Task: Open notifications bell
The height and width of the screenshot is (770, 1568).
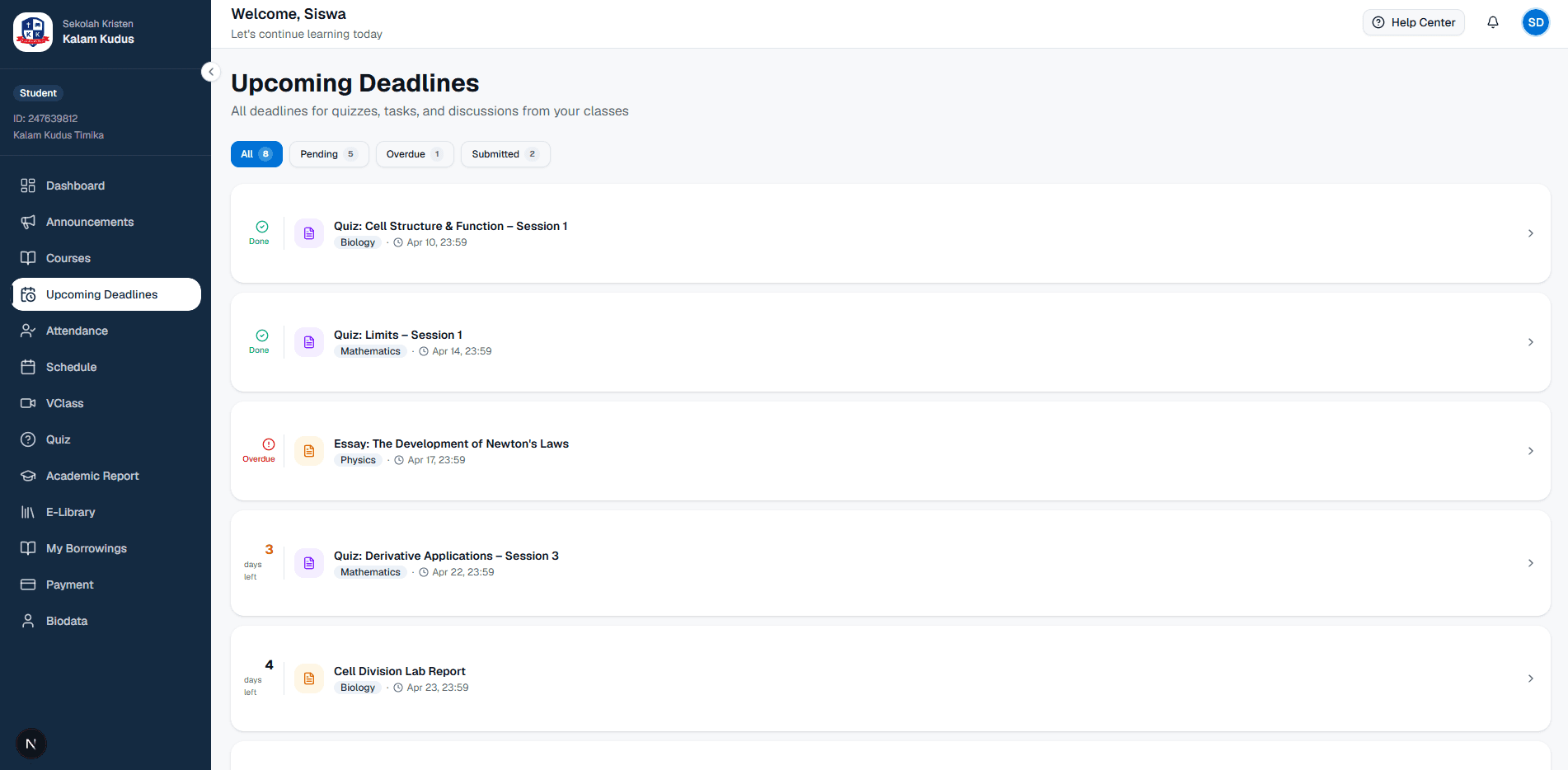Action: point(1493,22)
